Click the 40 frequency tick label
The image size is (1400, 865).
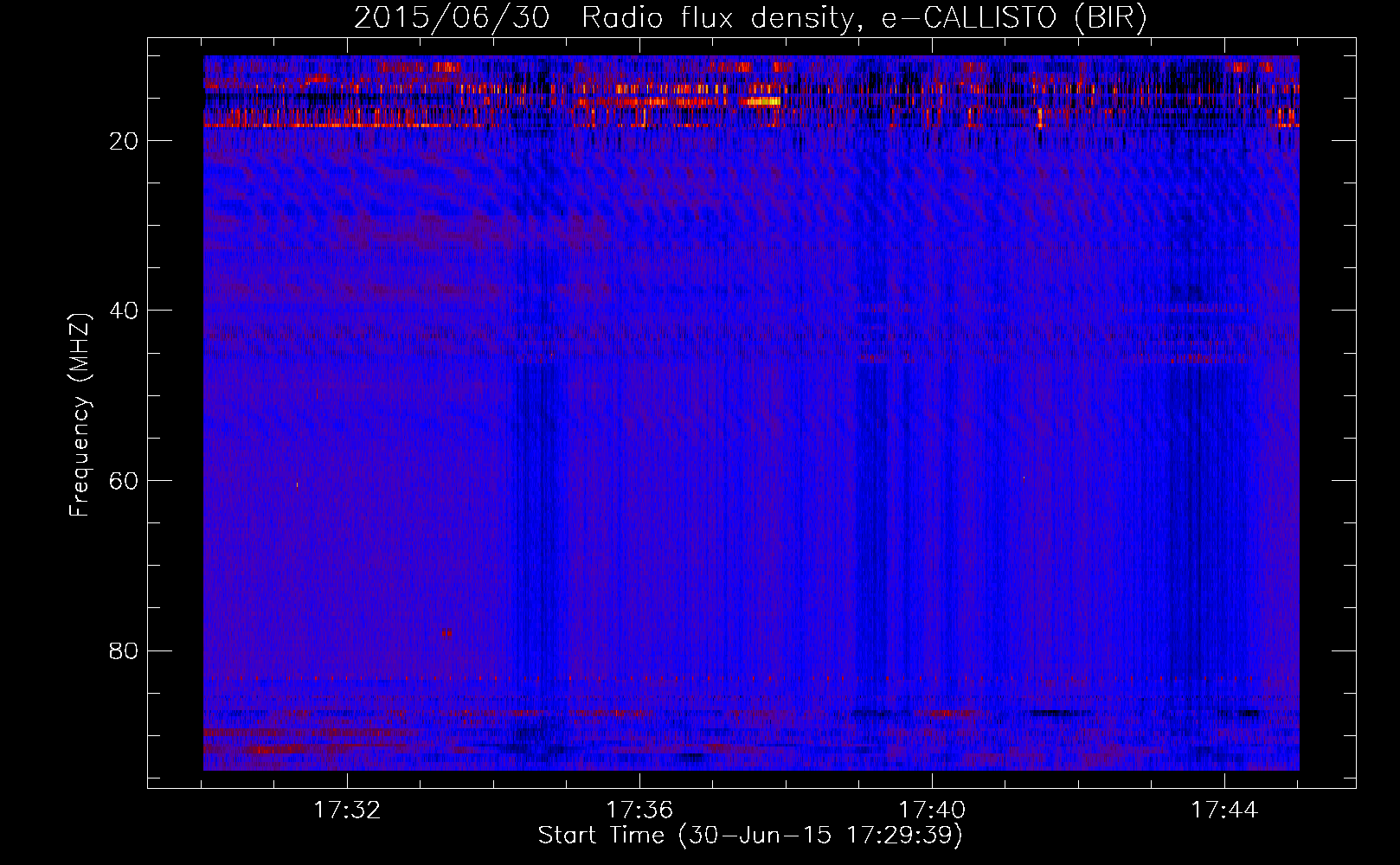(124, 311)
